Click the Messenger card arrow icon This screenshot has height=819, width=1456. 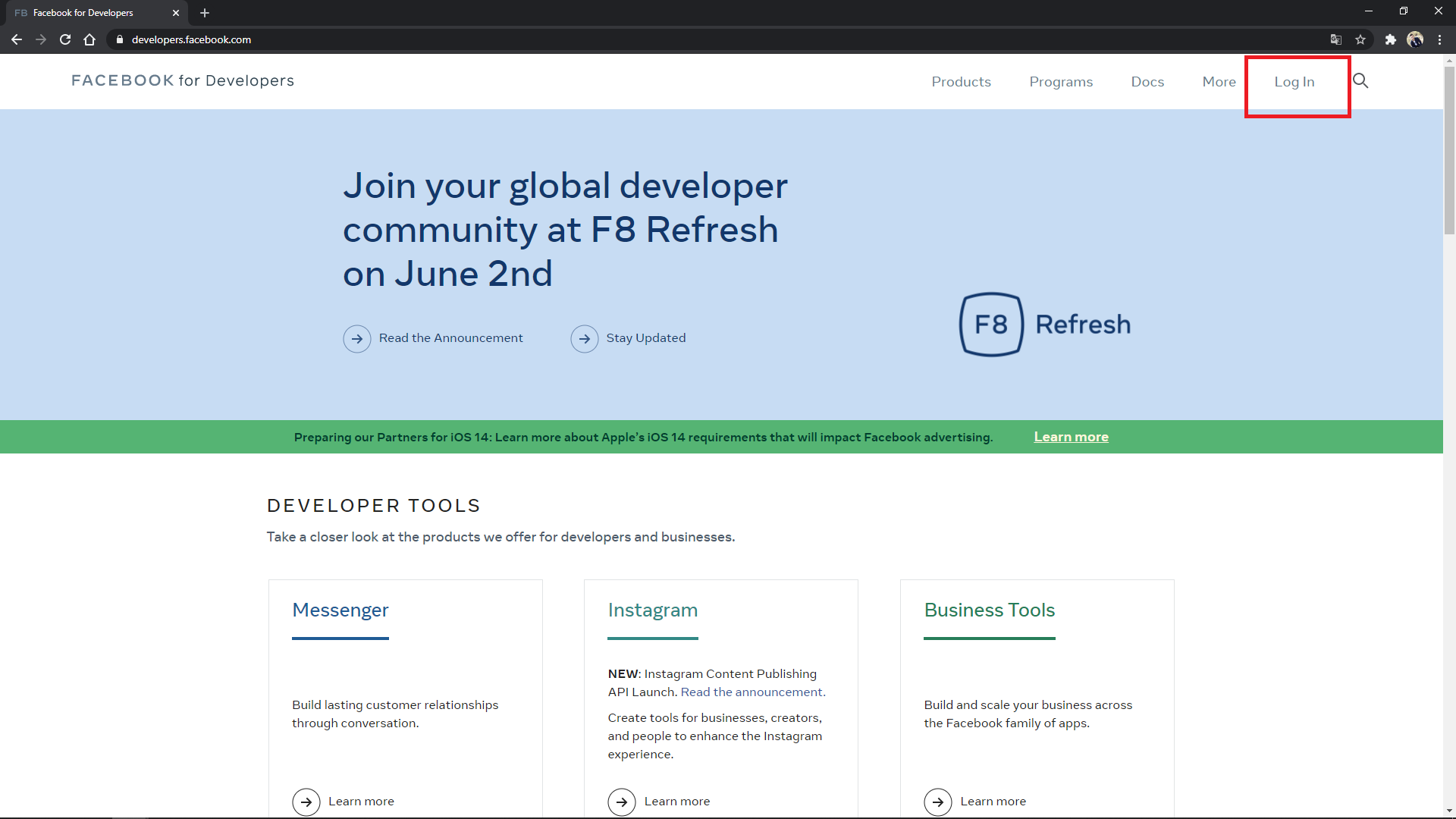click(306, 802)
